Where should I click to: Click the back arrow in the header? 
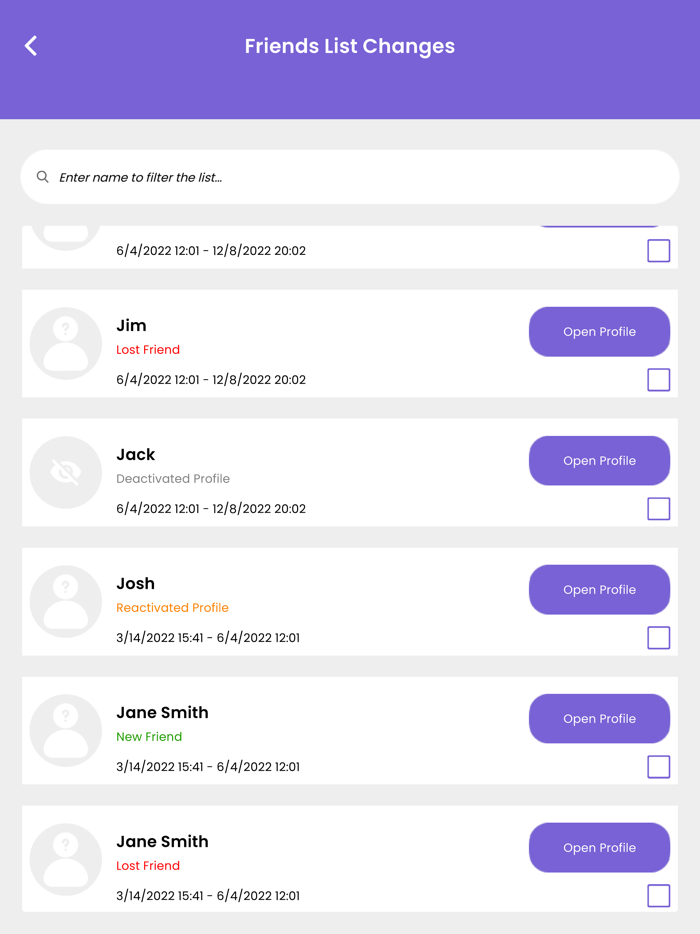point(29,45)
